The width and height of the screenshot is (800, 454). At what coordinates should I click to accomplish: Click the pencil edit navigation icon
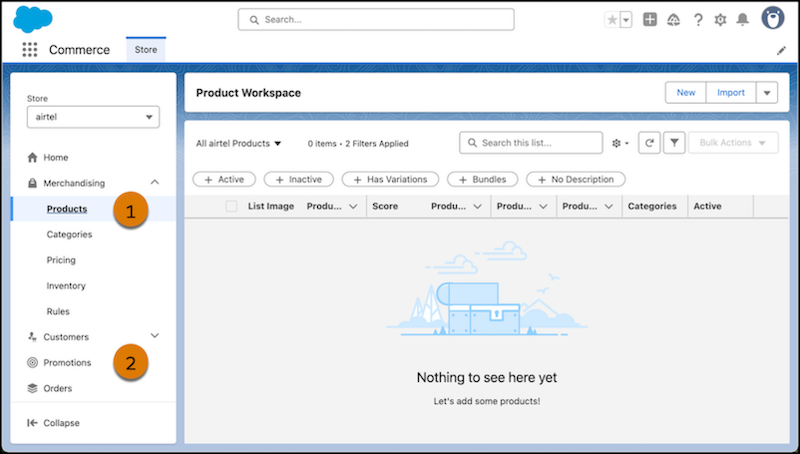[781, 51]
